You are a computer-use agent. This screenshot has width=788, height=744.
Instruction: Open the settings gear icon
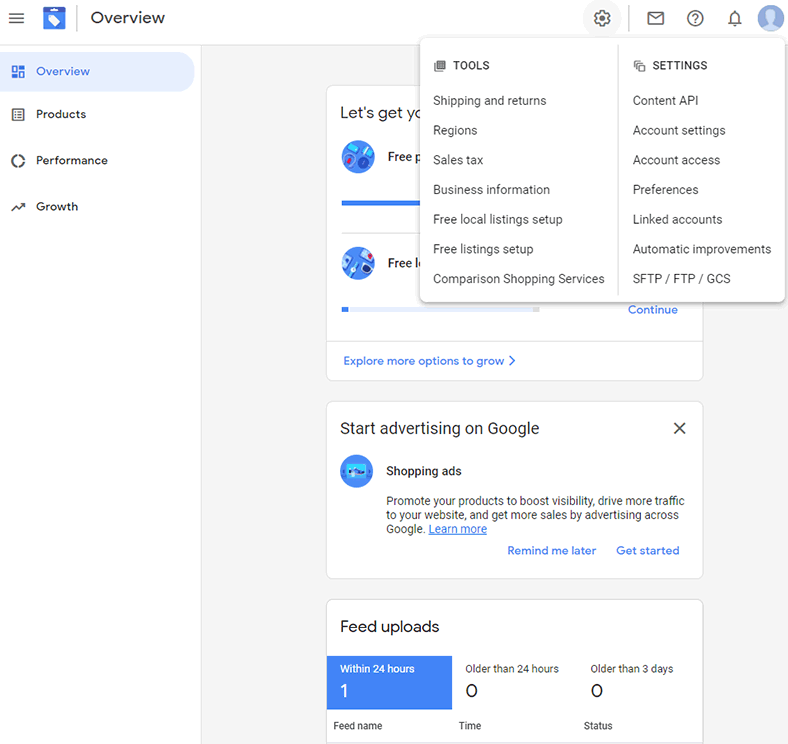(x=602, y=19)
